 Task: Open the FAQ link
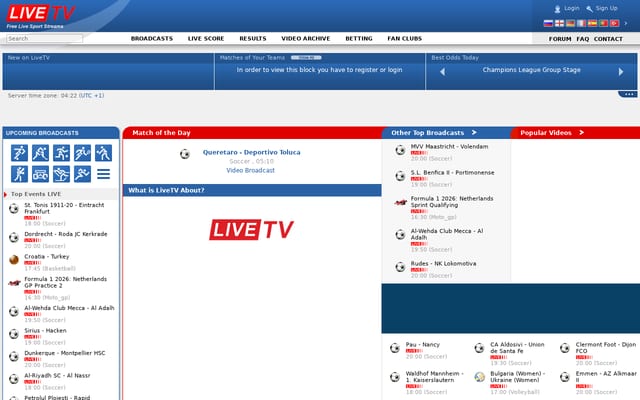point(582,39)
